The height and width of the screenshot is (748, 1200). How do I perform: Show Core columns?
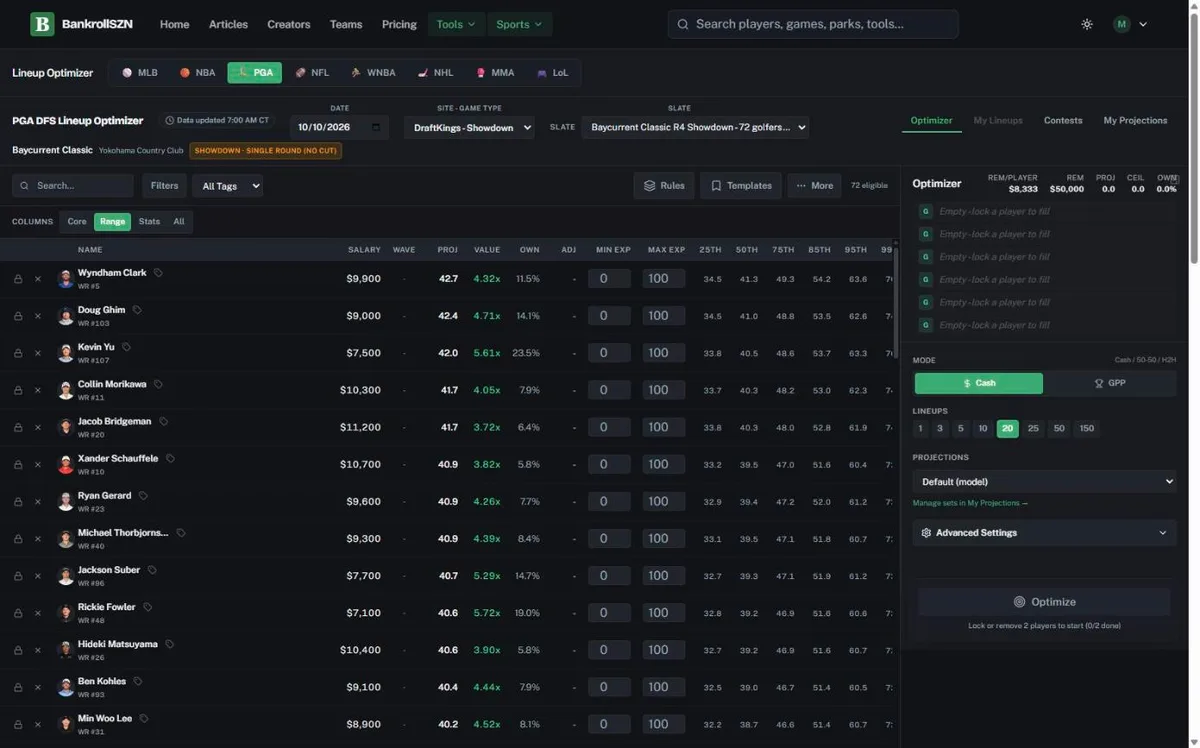click(77, 221)
